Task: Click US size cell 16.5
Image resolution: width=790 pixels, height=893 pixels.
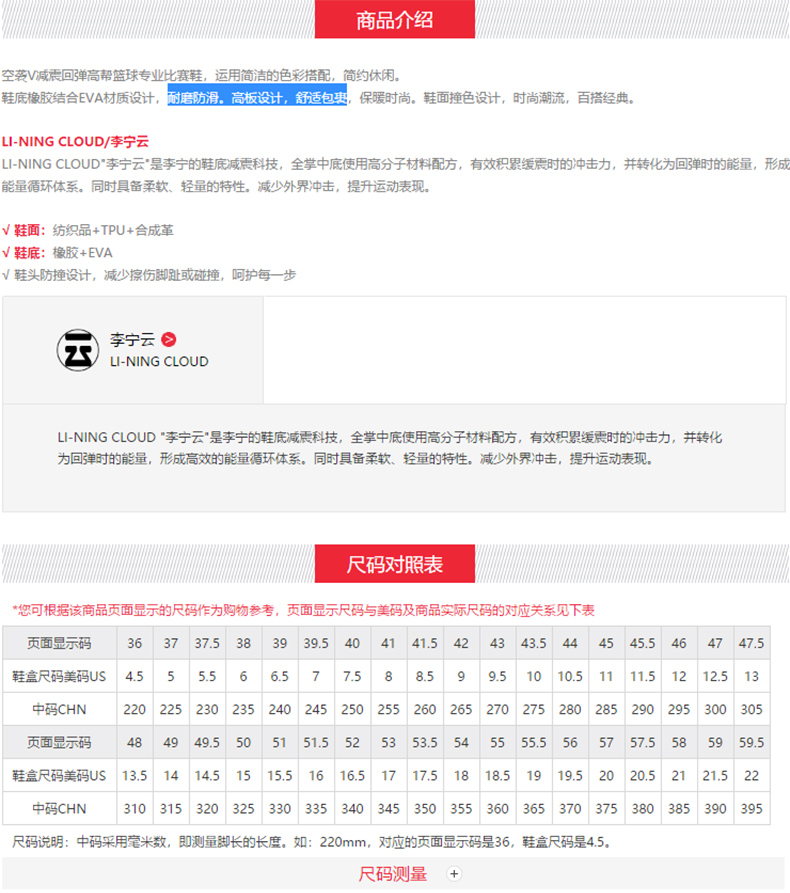Action: [353, 775]
